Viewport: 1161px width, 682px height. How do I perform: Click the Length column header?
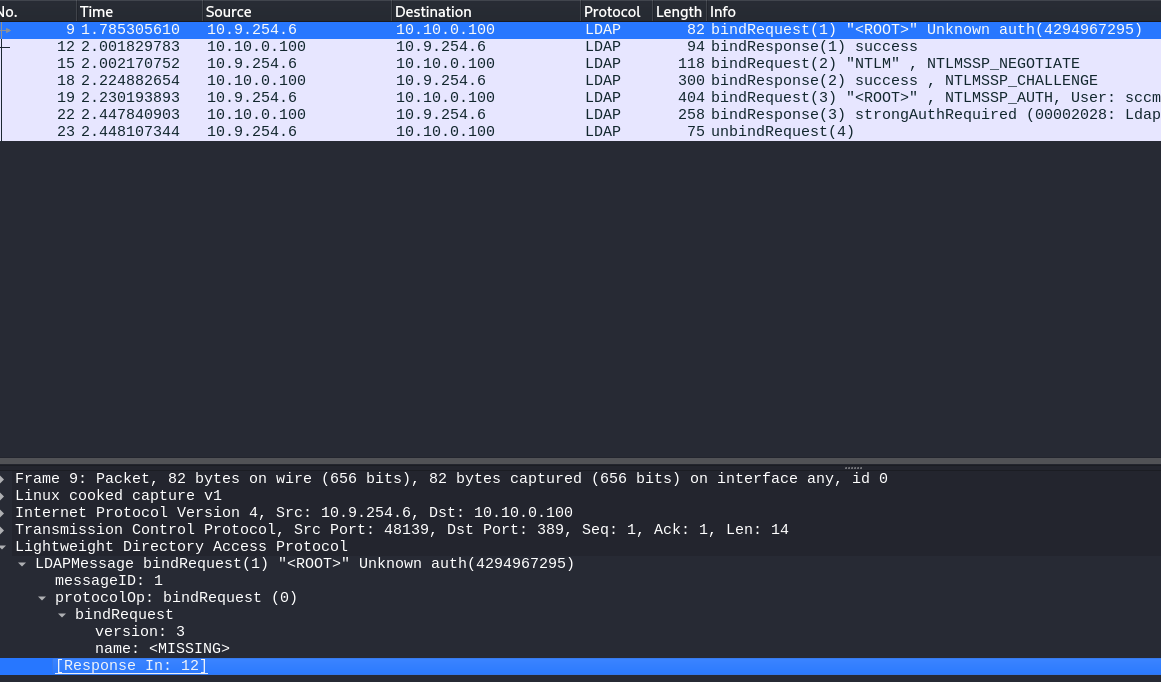coord(678,12)
